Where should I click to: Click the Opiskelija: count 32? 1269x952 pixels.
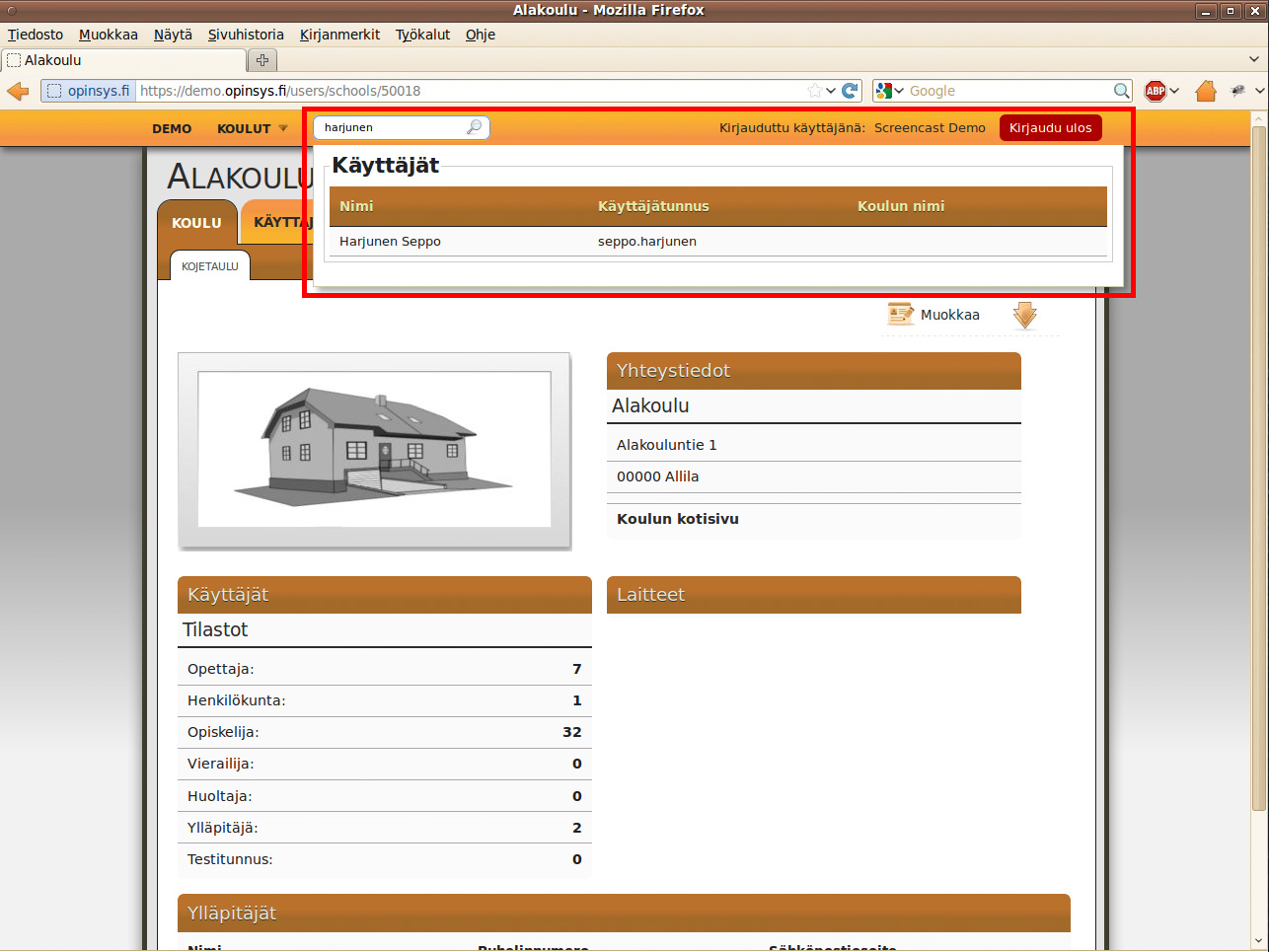click(572, 732)
